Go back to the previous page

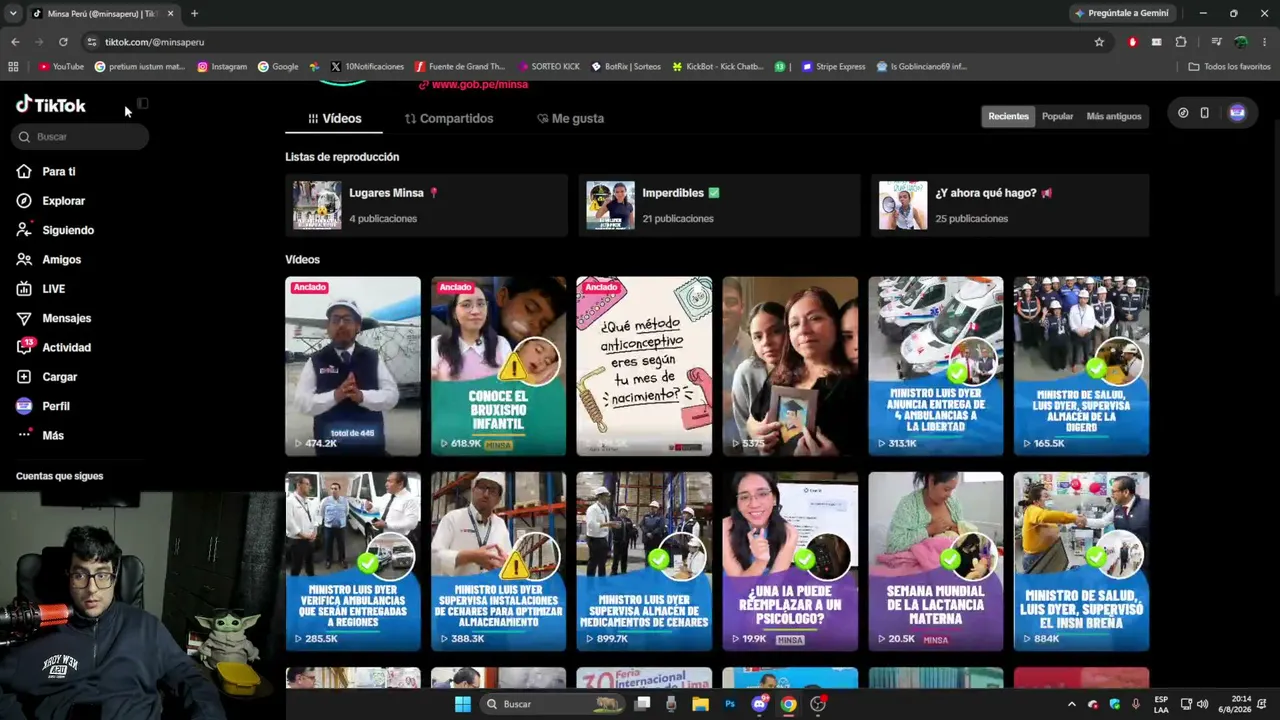click(15, 42)
